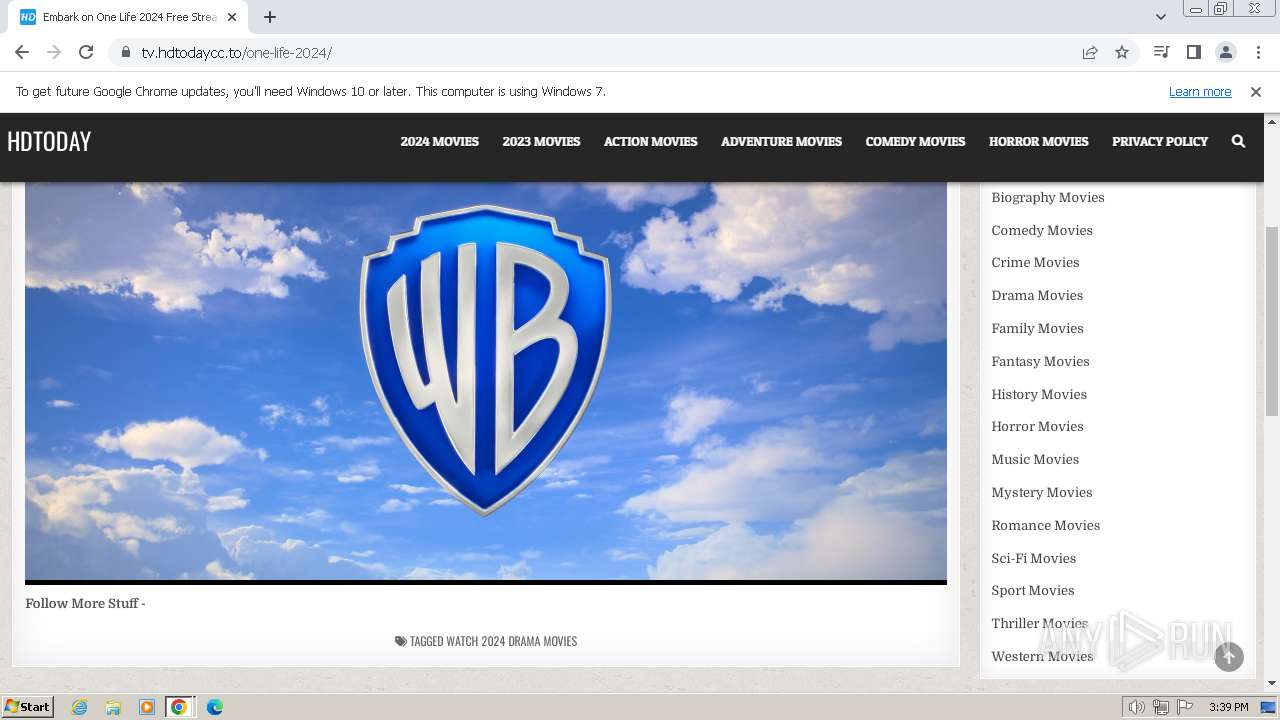Click the padlock site info icon
Image resolution: width=1280 pixels, height=720 pixels.
[x=126, y=52]
